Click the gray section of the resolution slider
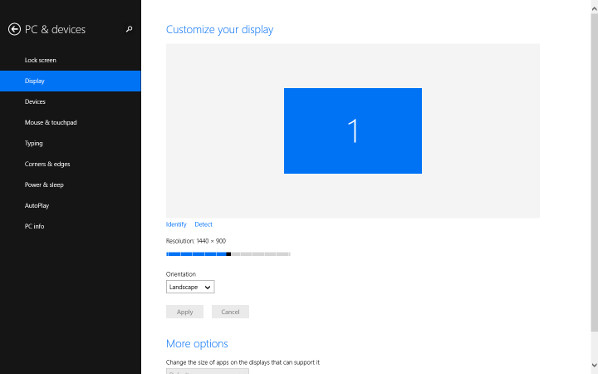This screenshot has height=374, width=598. (261, 254)
